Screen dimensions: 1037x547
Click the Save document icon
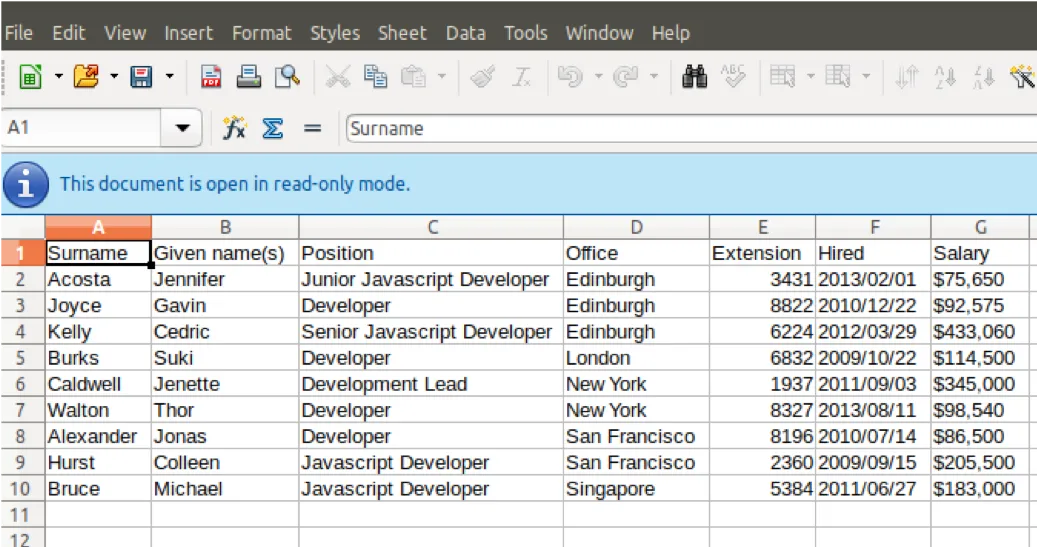tap(142, 77)
